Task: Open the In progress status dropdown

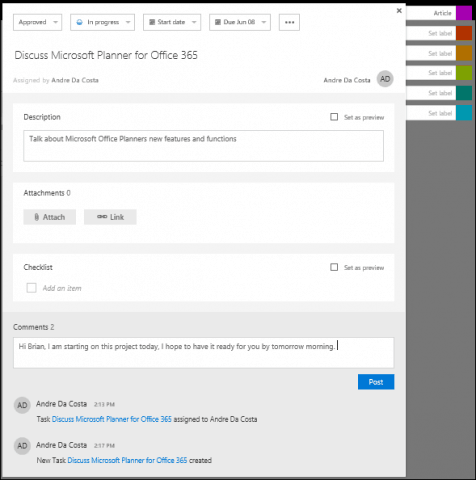Action: (x=102, y=22)
